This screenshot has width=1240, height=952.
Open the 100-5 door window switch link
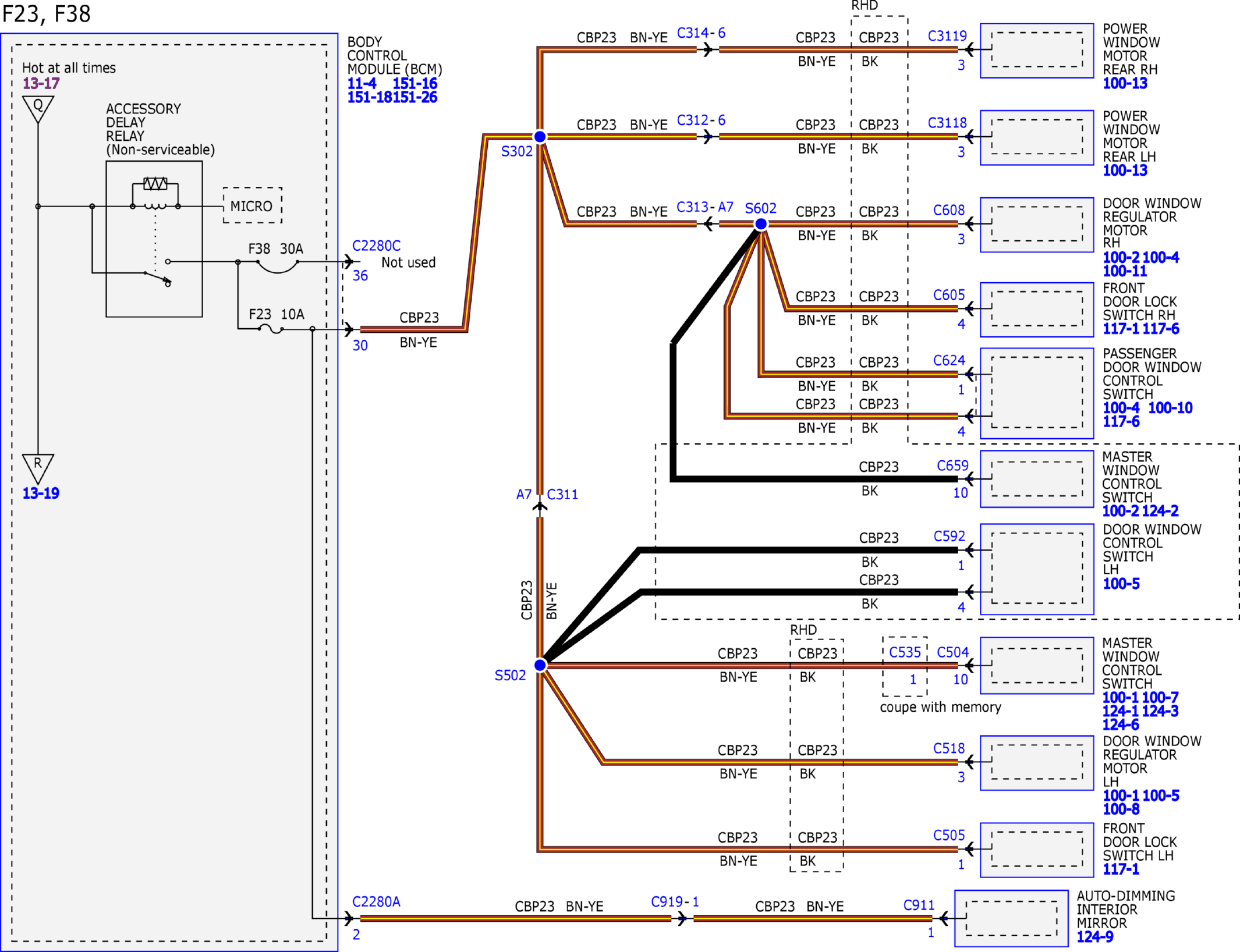tap(1121, 584)
